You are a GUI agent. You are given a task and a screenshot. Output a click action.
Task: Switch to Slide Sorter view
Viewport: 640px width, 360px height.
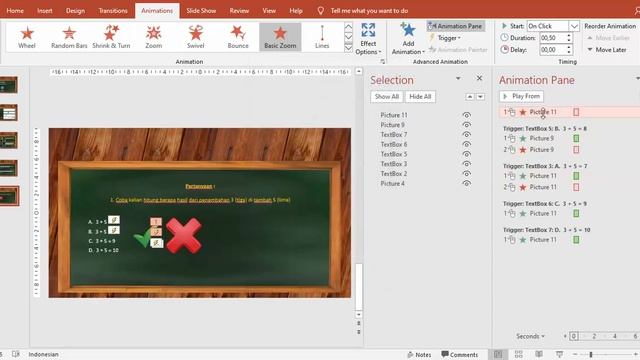tap(519, 354)
